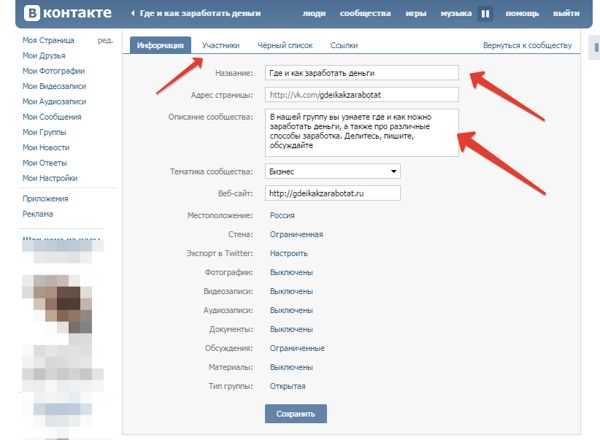Change Материалы setting Выключены

click(x=292, y=367)
